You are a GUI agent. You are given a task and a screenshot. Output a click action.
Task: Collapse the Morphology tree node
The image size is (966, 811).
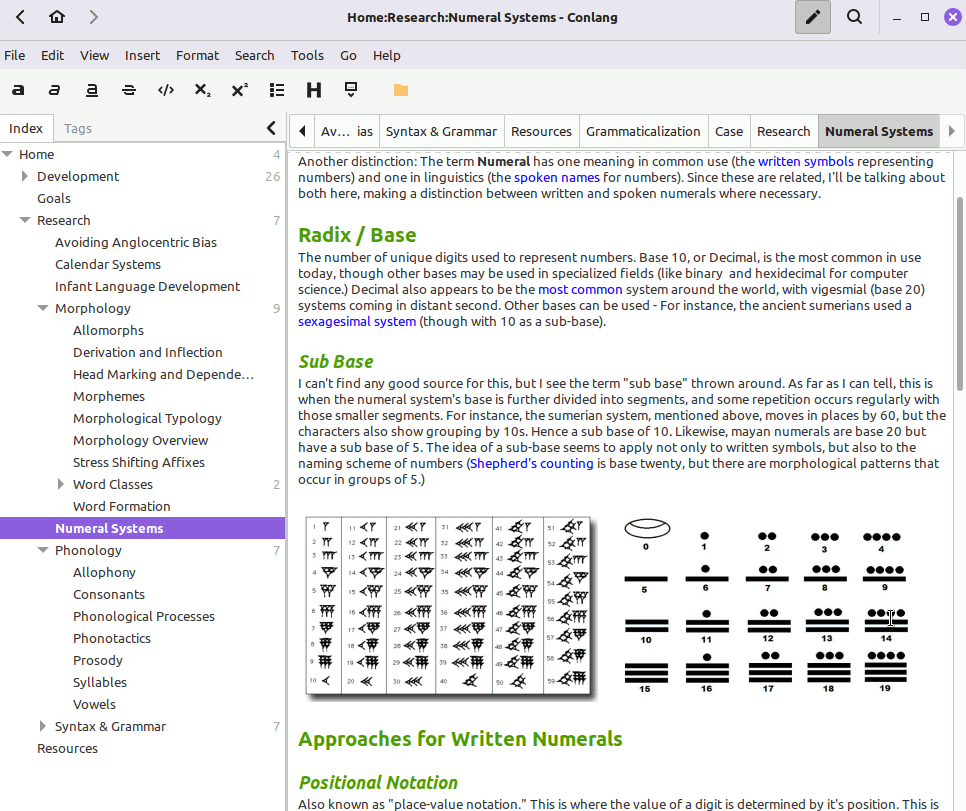click(x=43, y=308)
